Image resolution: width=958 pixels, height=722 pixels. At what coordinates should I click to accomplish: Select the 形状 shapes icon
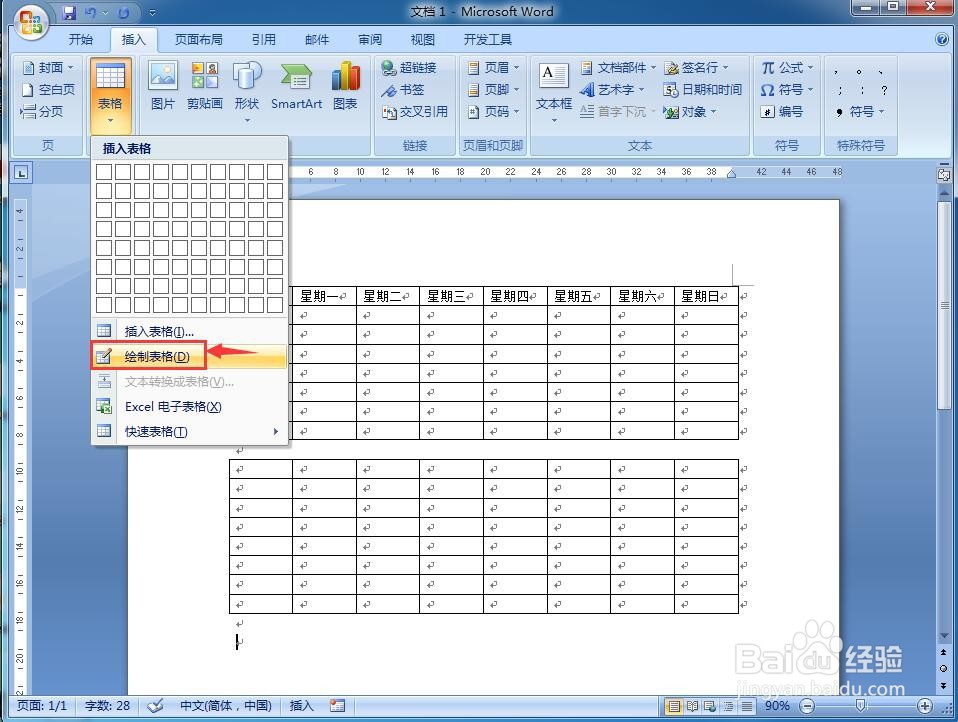point(246,85)
